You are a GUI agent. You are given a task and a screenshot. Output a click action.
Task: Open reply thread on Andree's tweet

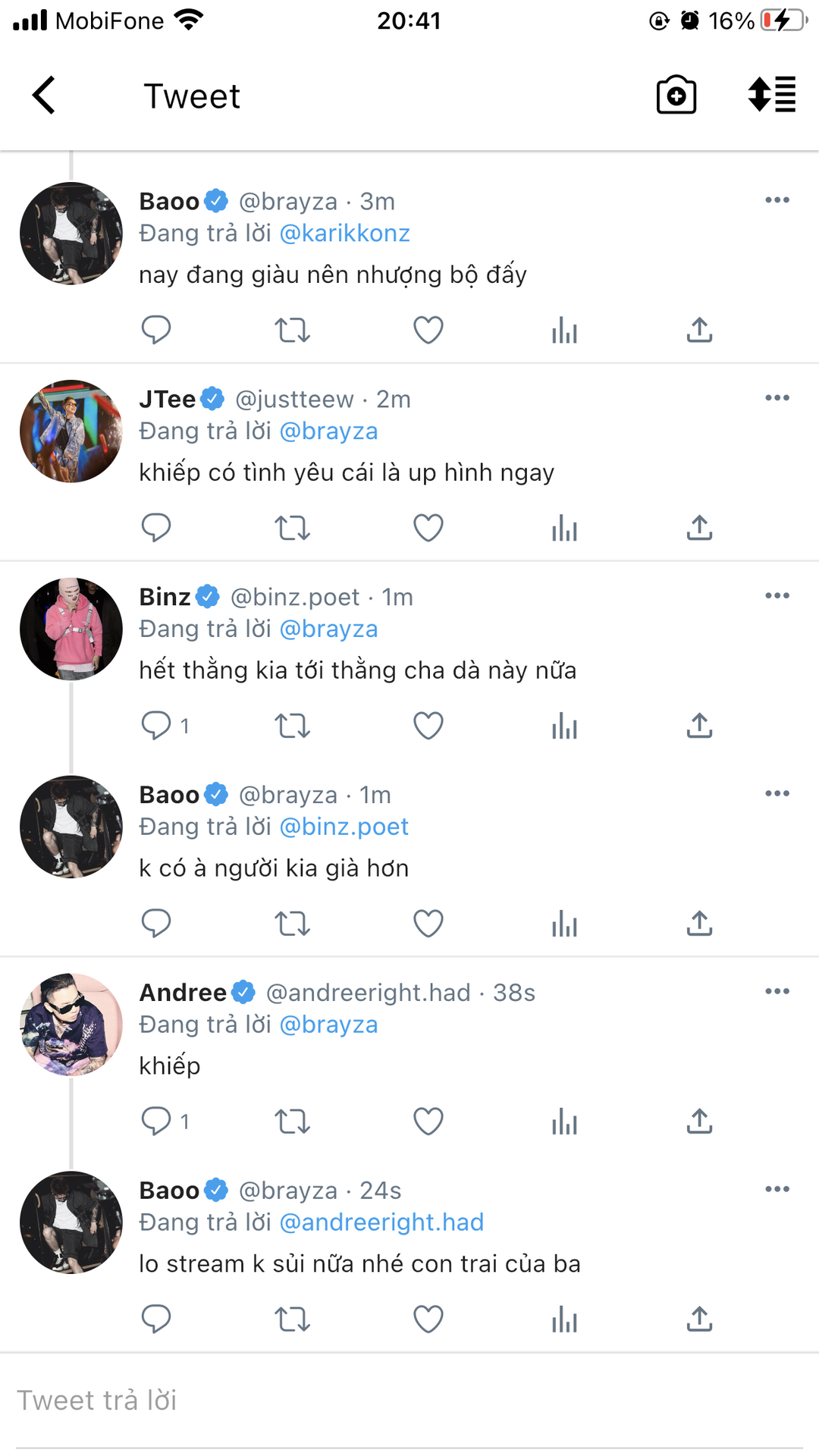tap(158, 1122)
